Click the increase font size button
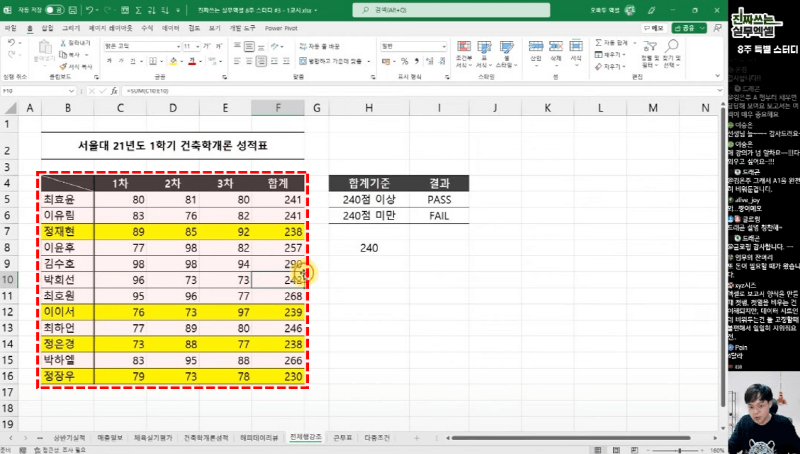This screenshot has height=454, width=800. [207, 46]
